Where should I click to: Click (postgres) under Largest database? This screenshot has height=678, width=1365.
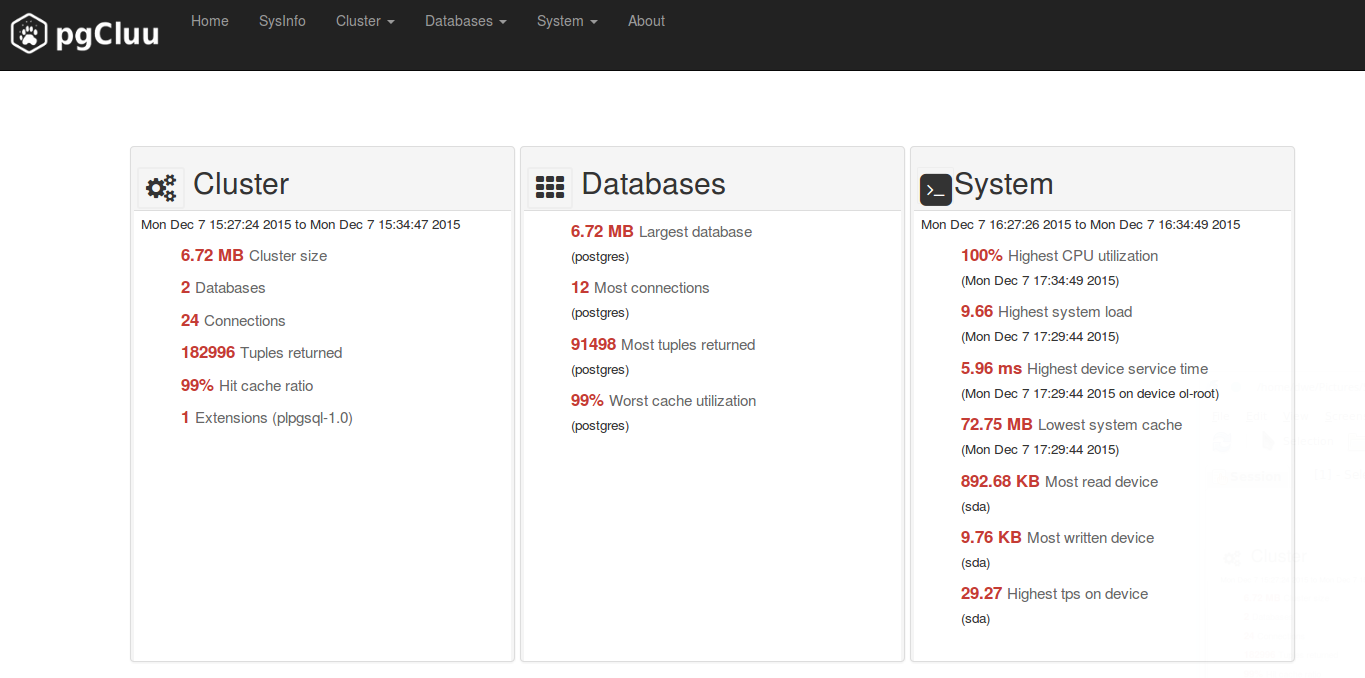(x=600, y=257)
